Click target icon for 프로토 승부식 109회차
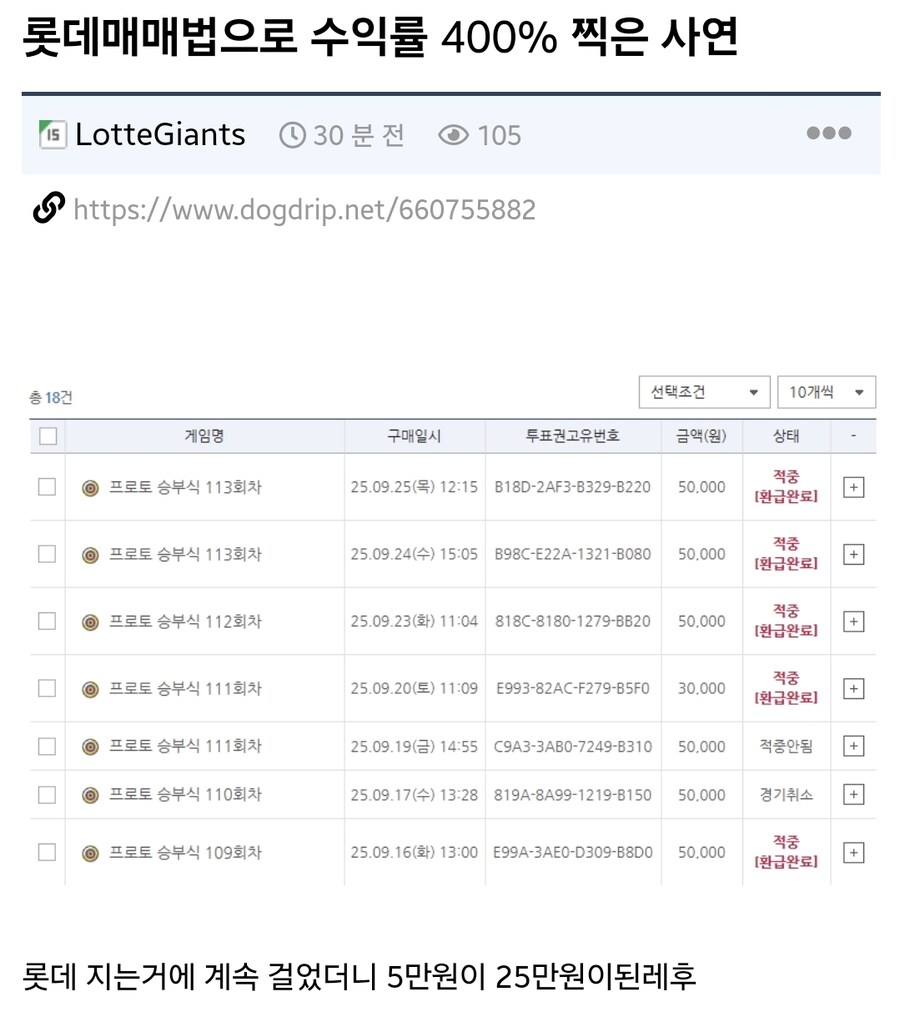 click(91, 853)
